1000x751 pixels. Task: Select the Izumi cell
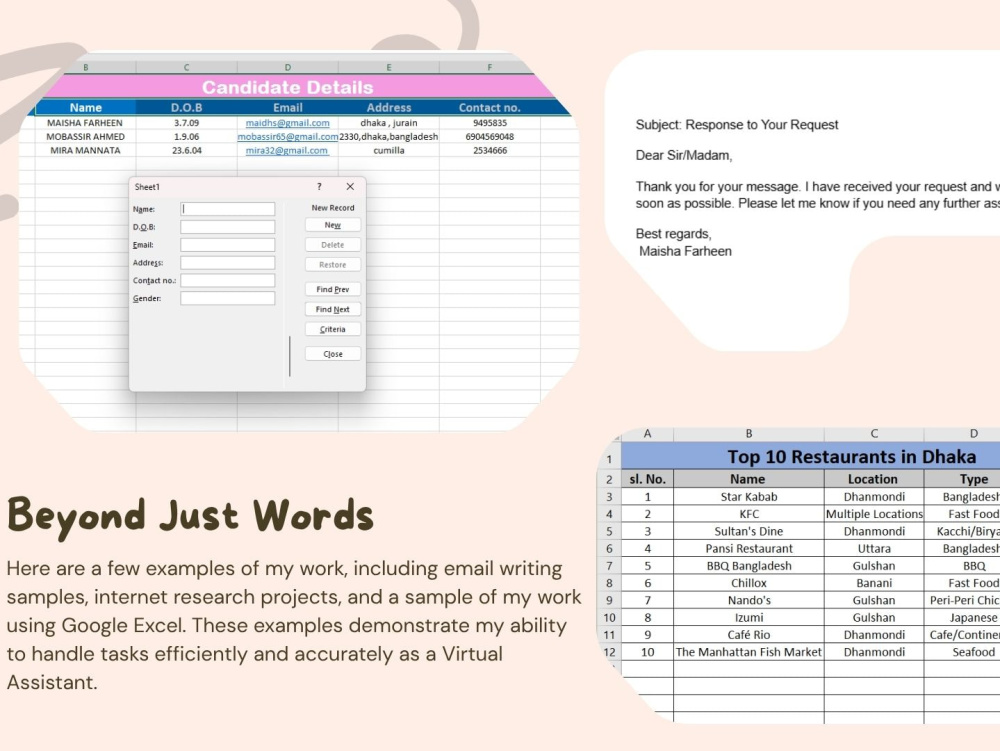(749, 617)
